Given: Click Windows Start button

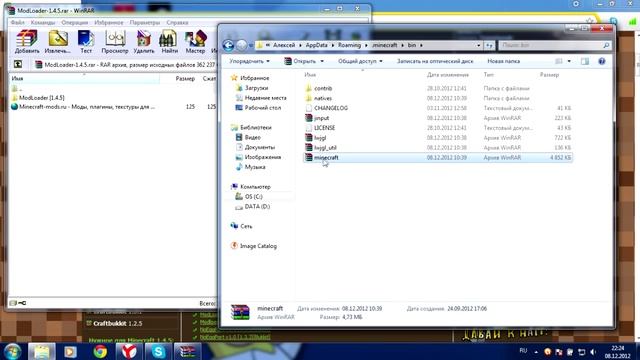Looking at the screenshot, I should click(x=13, y=351).
